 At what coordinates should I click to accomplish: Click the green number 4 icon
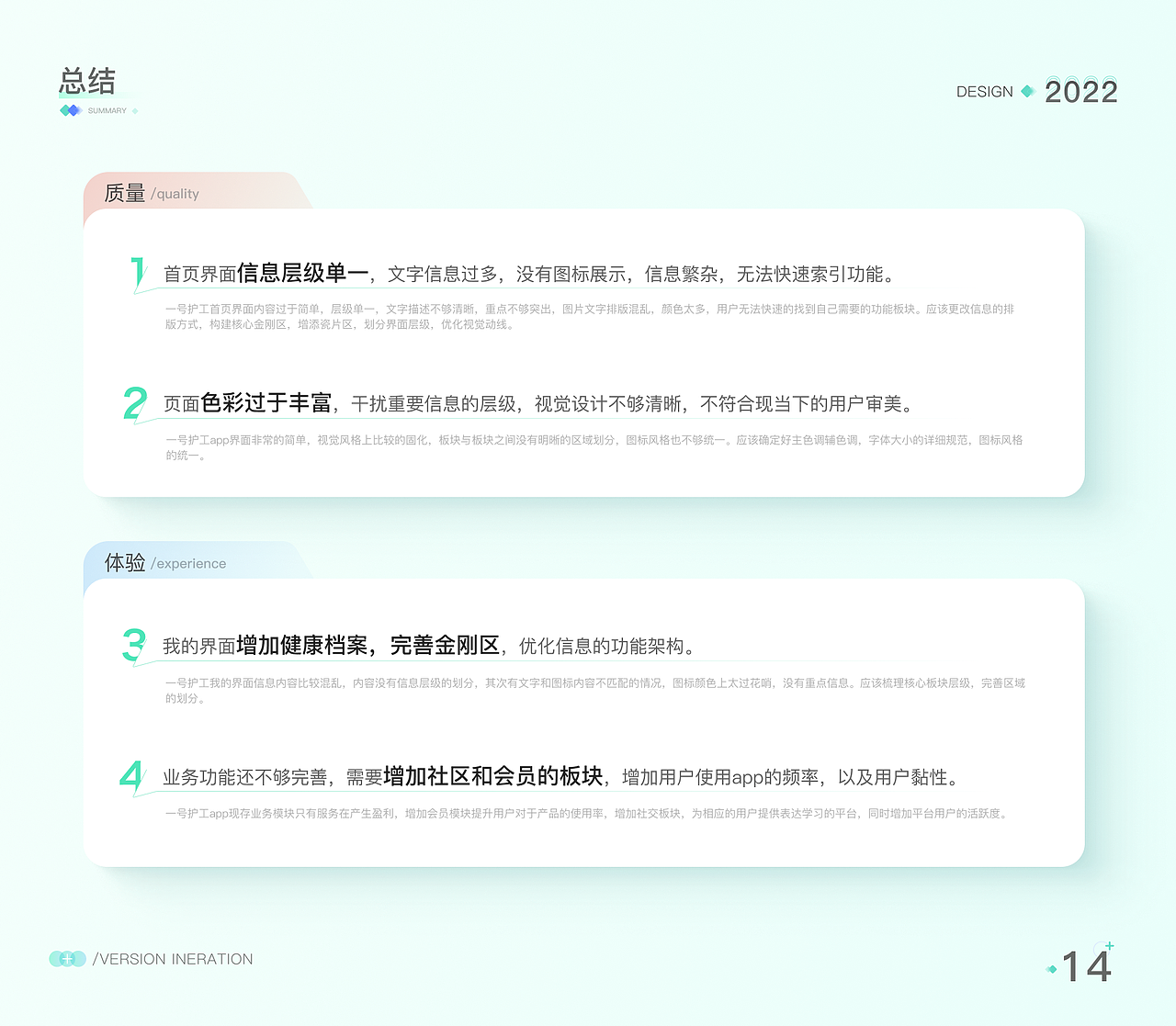[132, 776]
